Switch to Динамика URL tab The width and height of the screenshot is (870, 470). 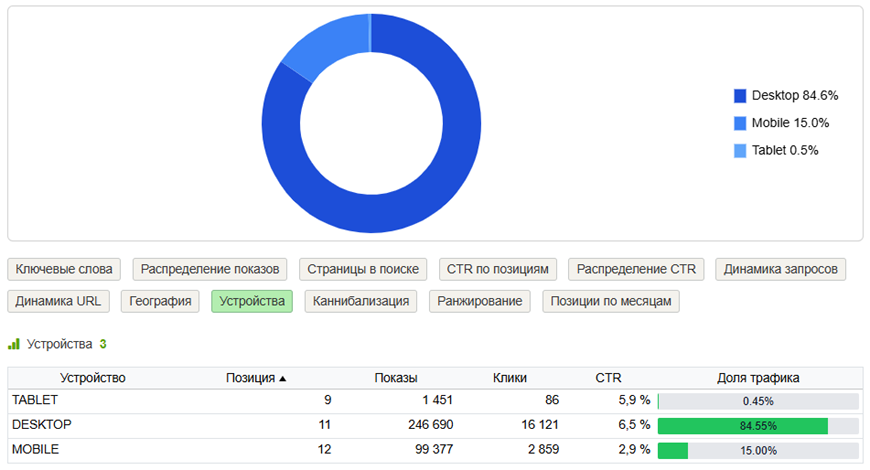pos(58,301)
